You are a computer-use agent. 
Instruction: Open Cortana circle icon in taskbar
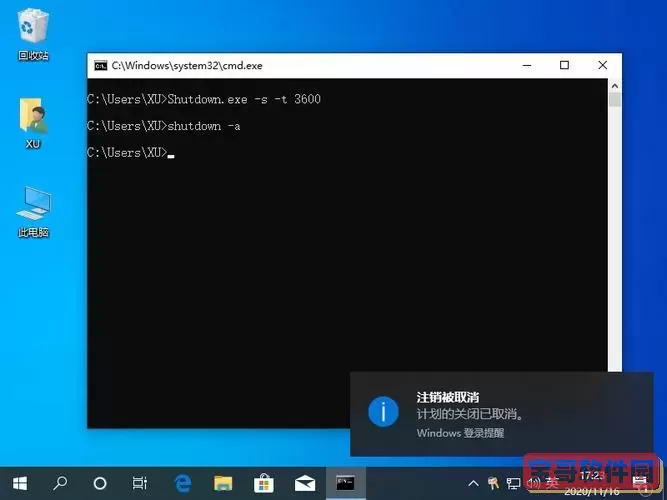(x=100, y=483)
